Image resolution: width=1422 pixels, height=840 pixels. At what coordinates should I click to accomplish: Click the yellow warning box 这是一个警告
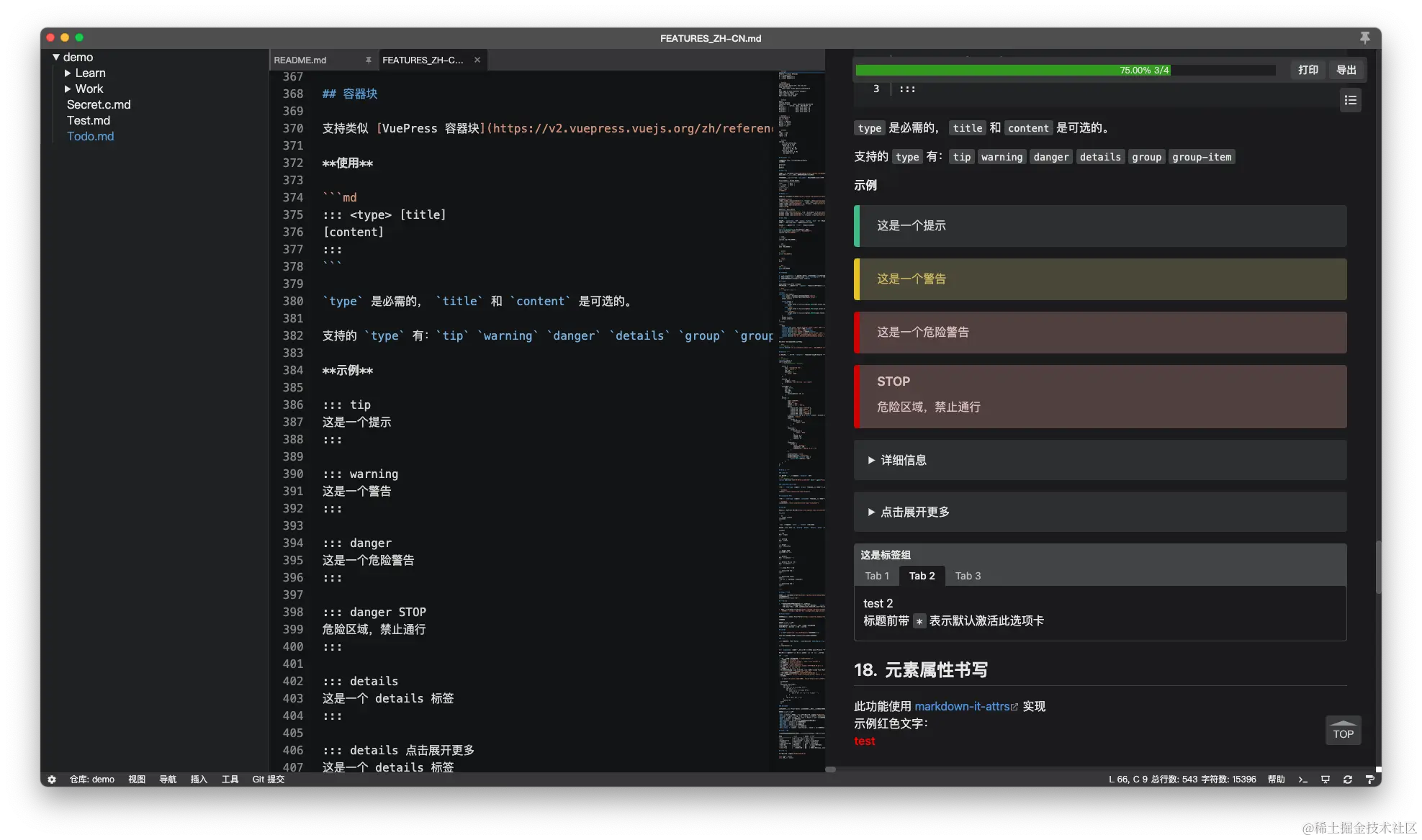[x=1099, y=279]
